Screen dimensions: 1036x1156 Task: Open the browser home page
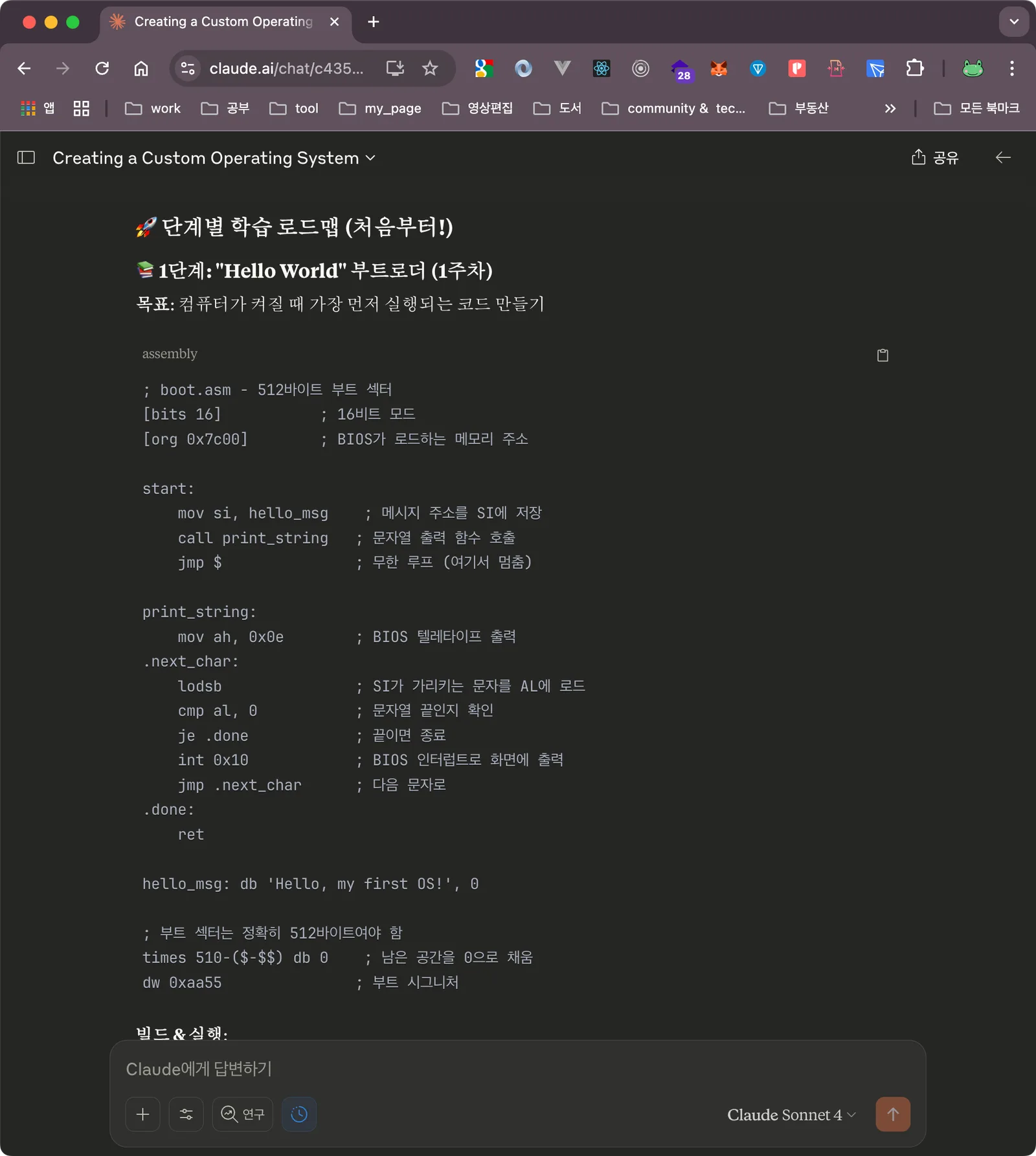[141, 68]
